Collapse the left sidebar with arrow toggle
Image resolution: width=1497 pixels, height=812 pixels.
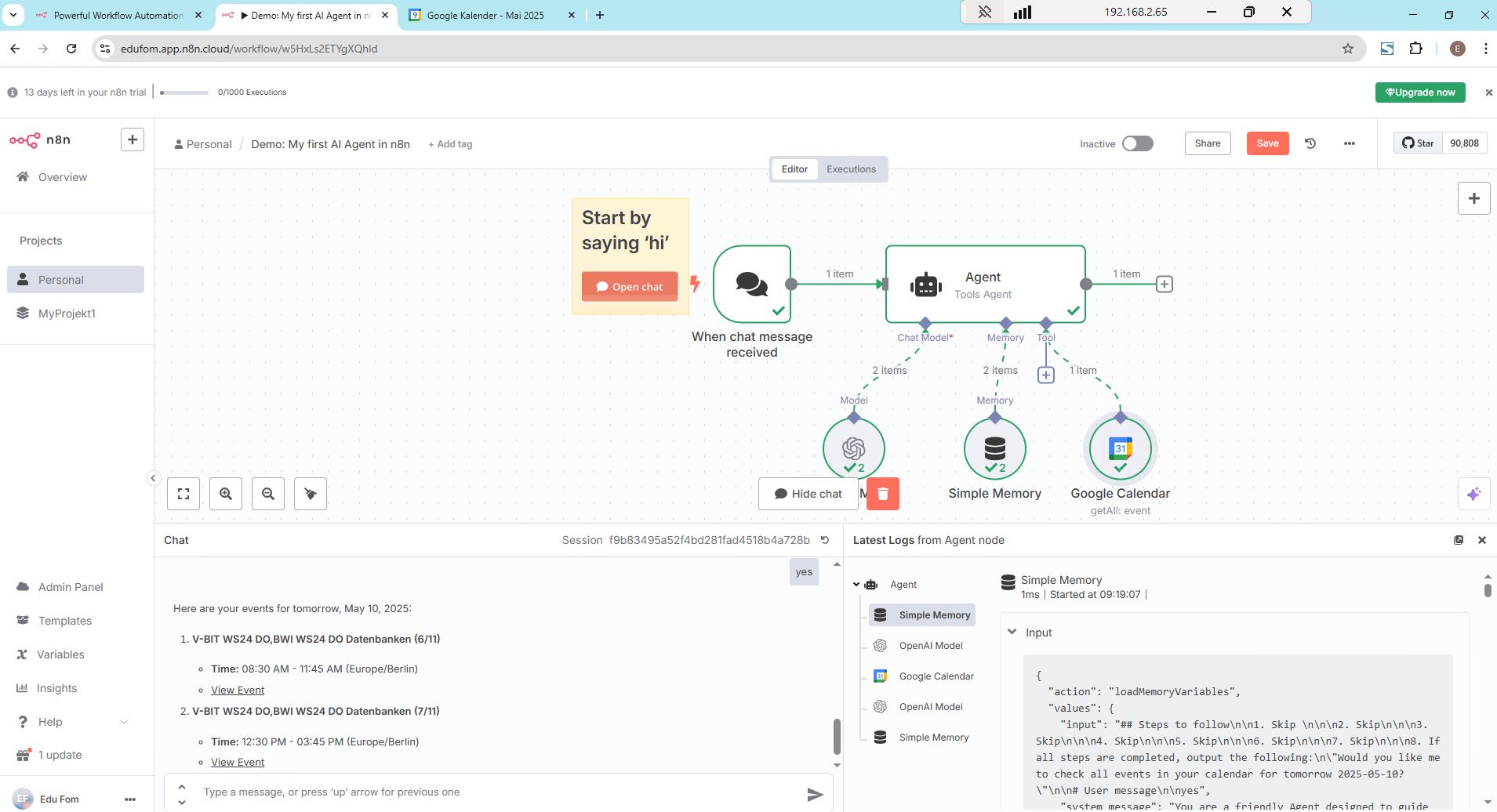[x=154, y=478]
